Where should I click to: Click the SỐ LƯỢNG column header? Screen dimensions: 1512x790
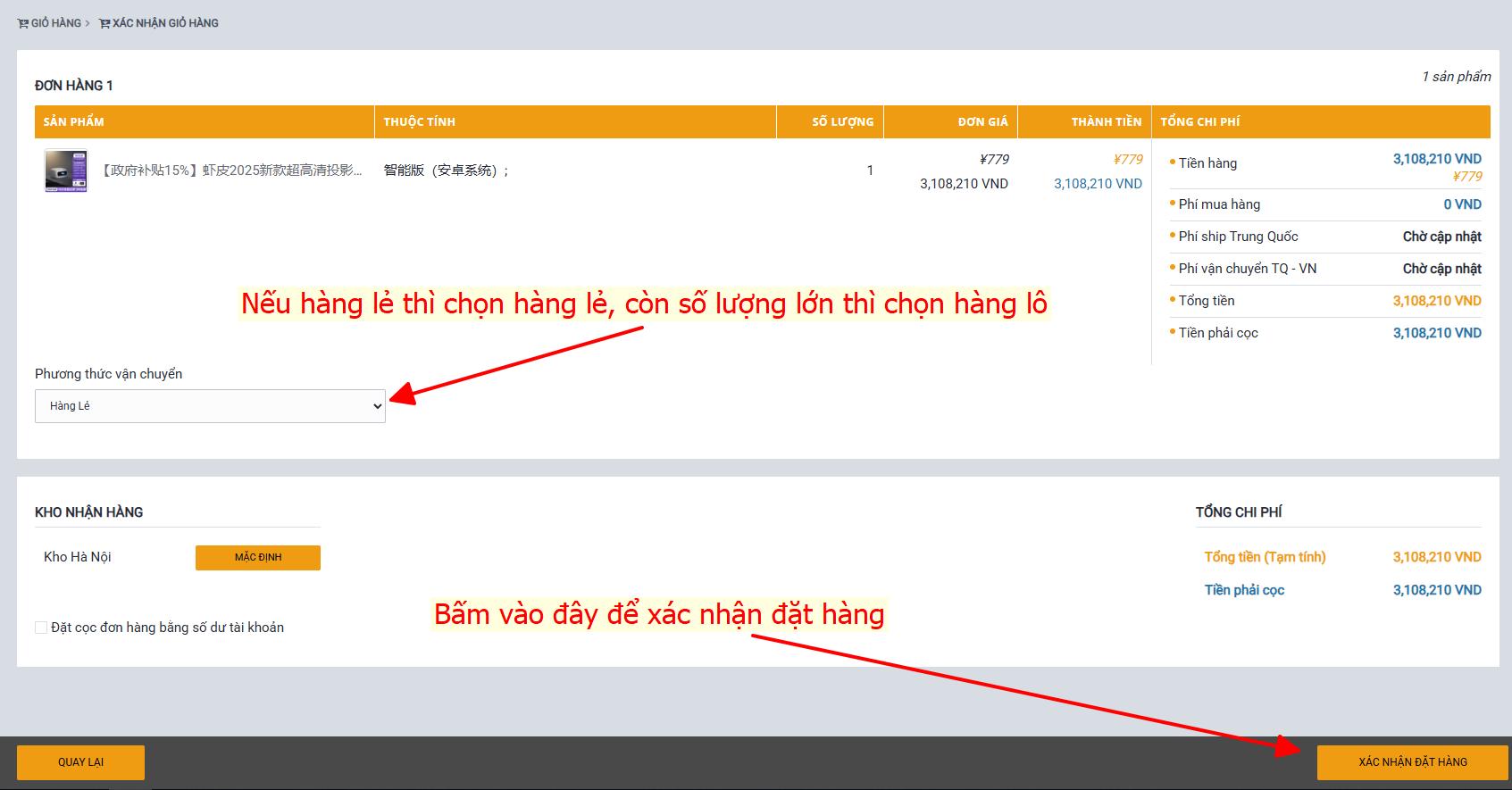point(842,122)
